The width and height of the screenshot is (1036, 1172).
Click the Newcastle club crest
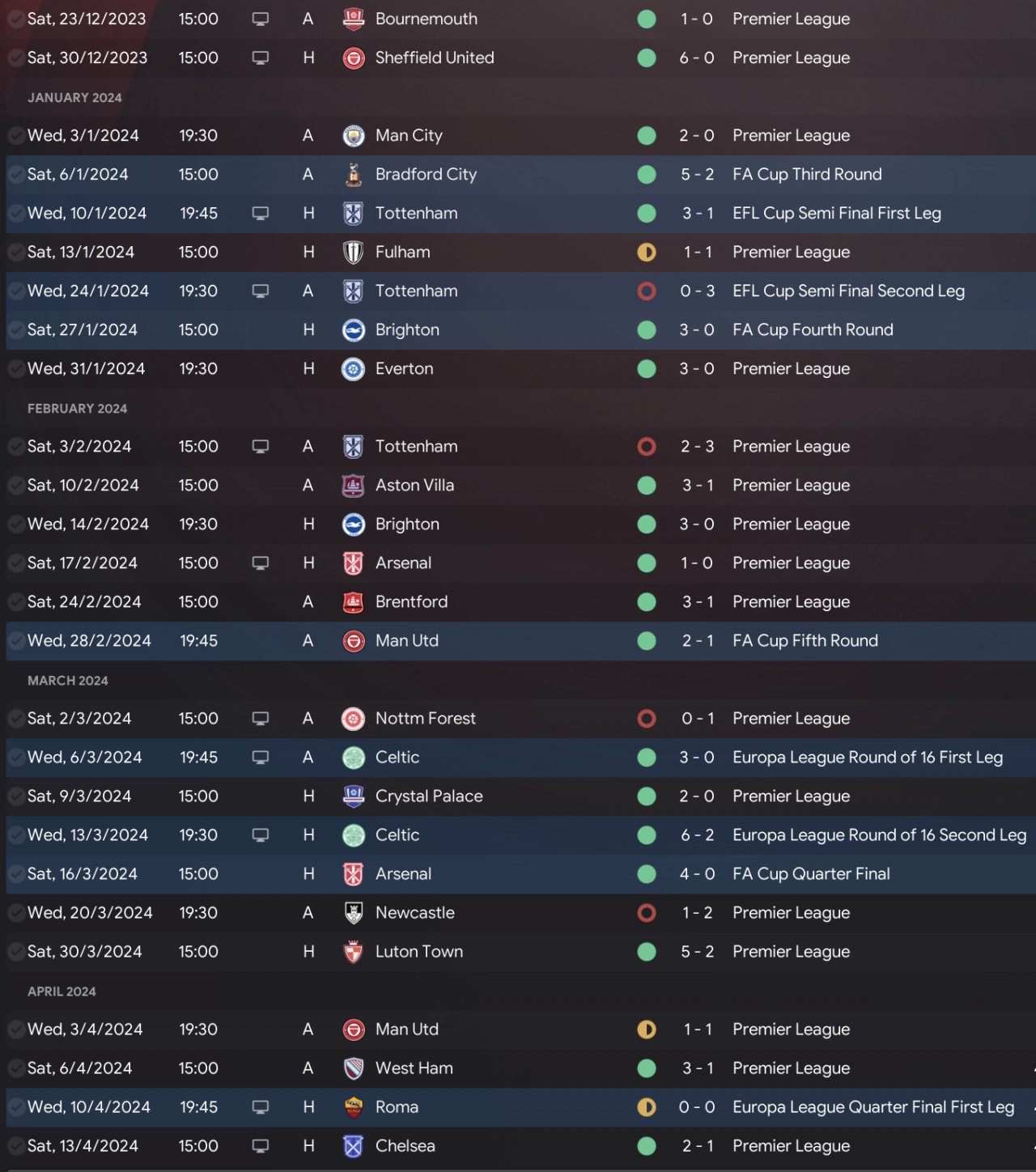(x=354, y=912)
